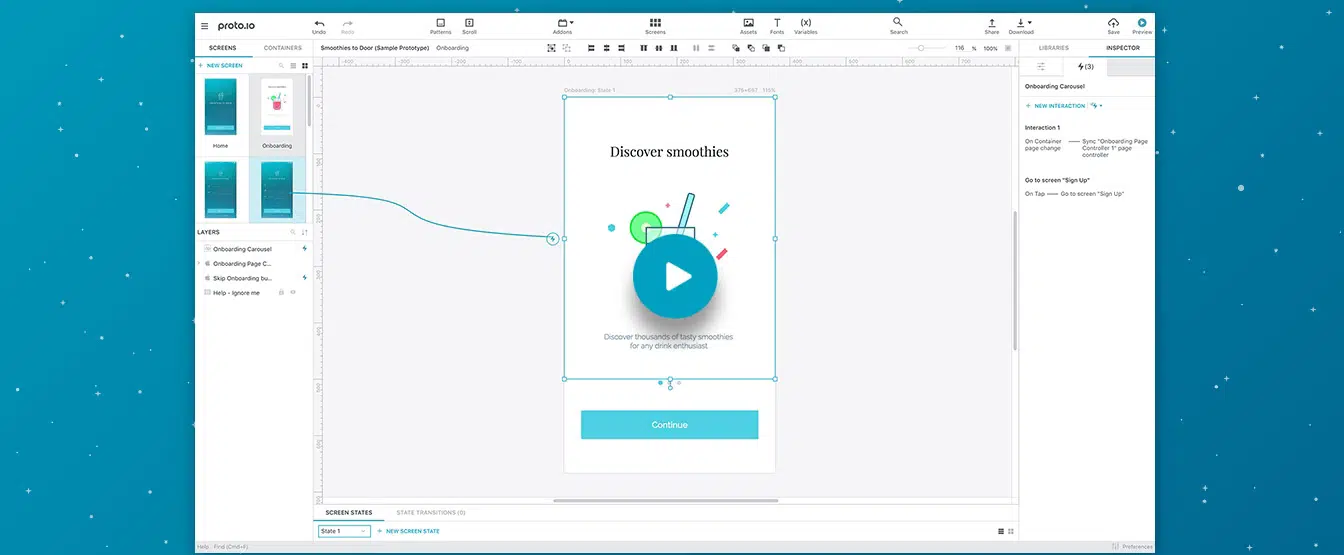Click the canvas zoom slider
Screen dimensions: 1344x555
pyautogui.click(x=921, y=48)
